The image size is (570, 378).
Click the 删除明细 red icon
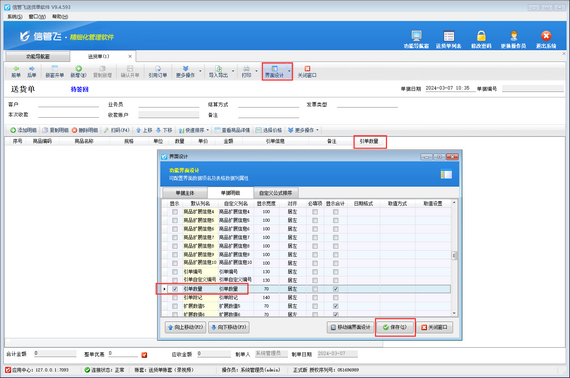(75, 130)
